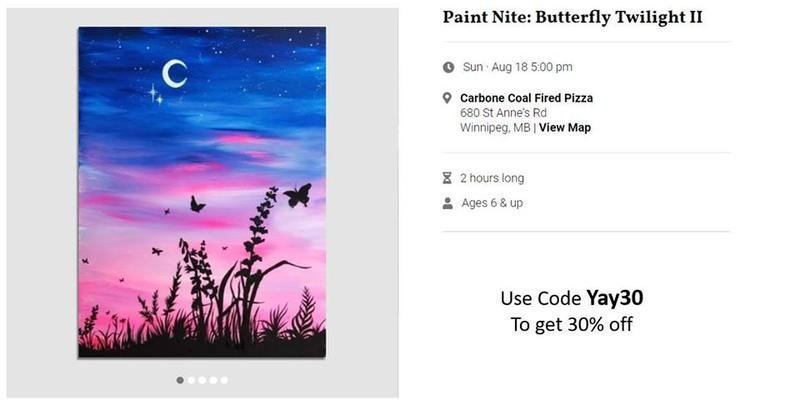Switch to the second carousel dot
The width and height of the screenshot is (800, 405).
coord(191,380)
